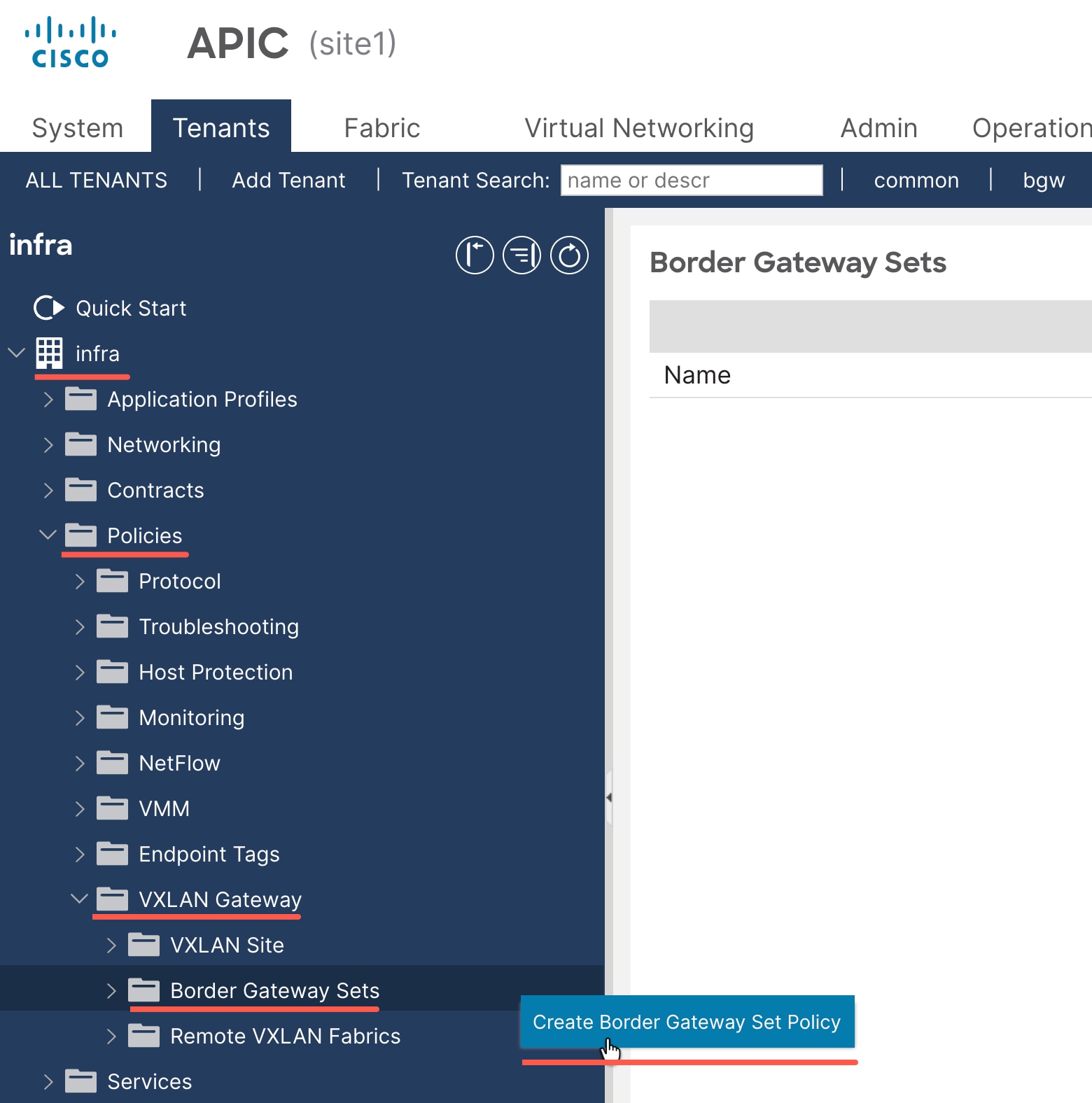Expand the Services node
Viewport: 1092px width, 1103px height.
click(x=48, y=1082)
